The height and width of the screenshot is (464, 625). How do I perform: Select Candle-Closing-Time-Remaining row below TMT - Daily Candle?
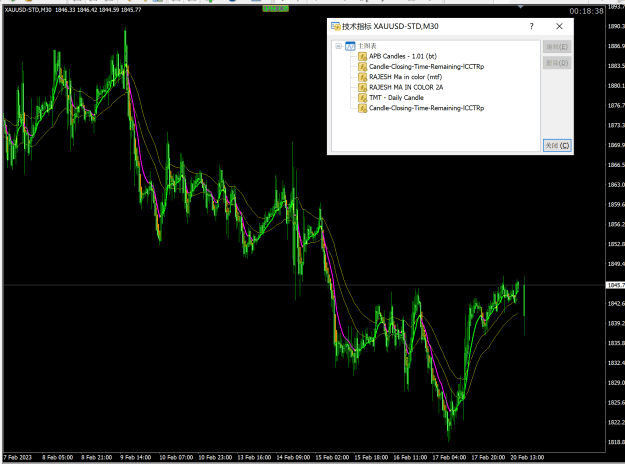[x=426, y=108]
